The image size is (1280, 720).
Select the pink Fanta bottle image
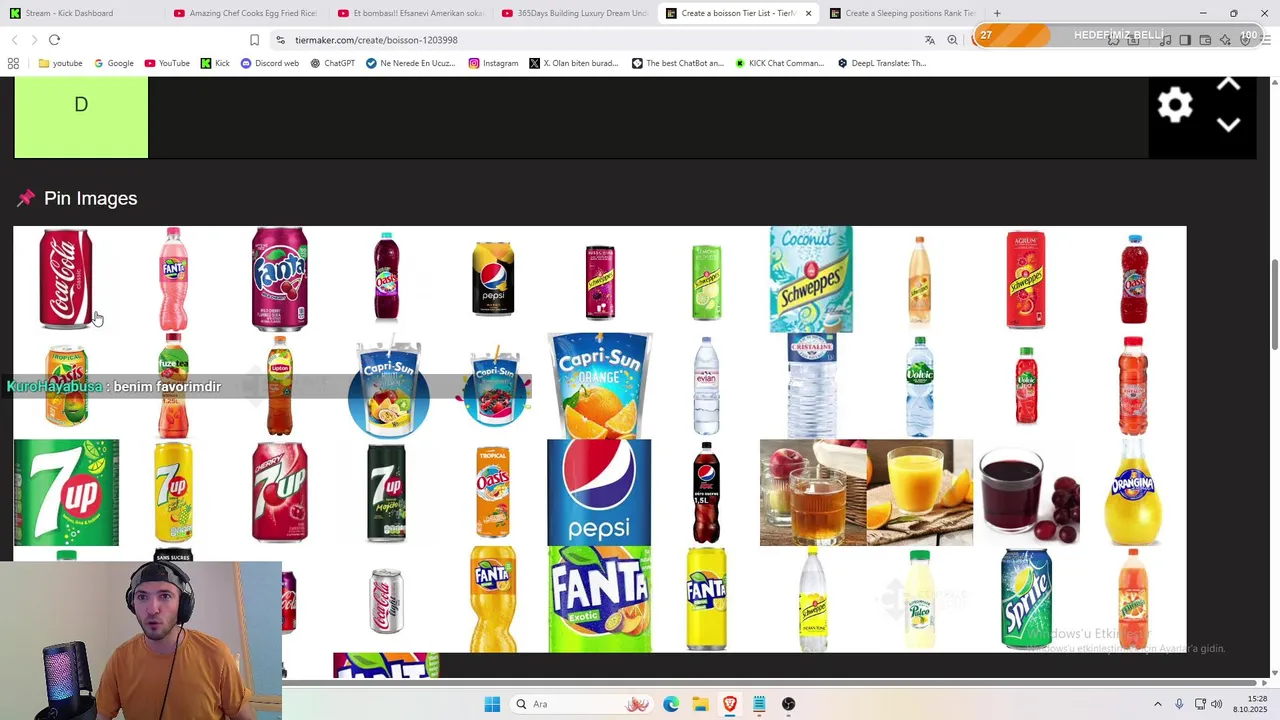coord(173,279)
